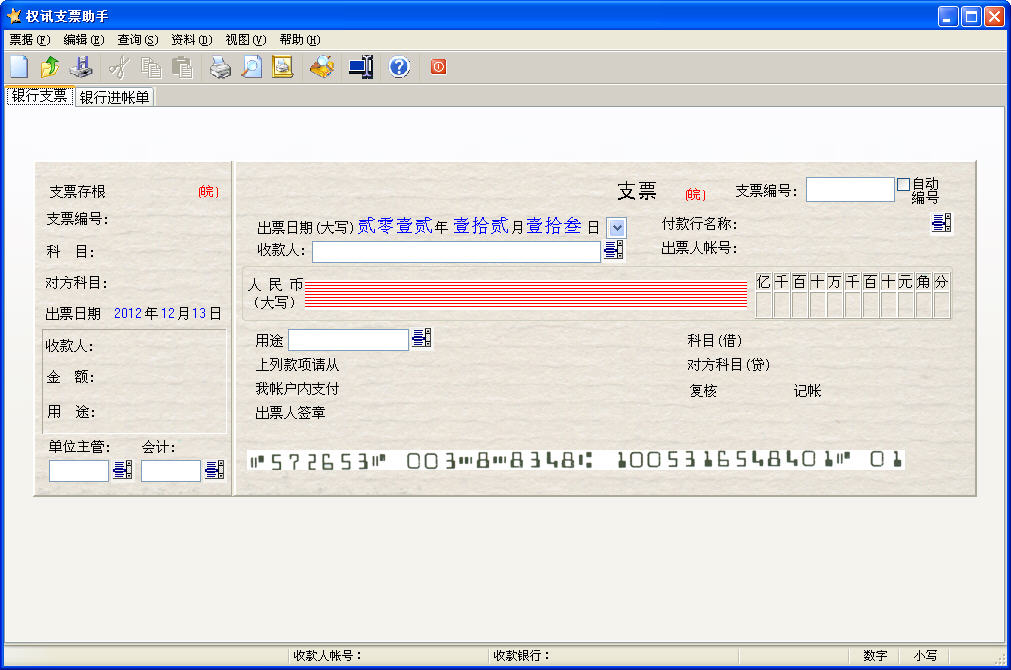1011x670 pixels.
Task: Open lookup icon beside 单位主管 field
Action: [123, 469]
